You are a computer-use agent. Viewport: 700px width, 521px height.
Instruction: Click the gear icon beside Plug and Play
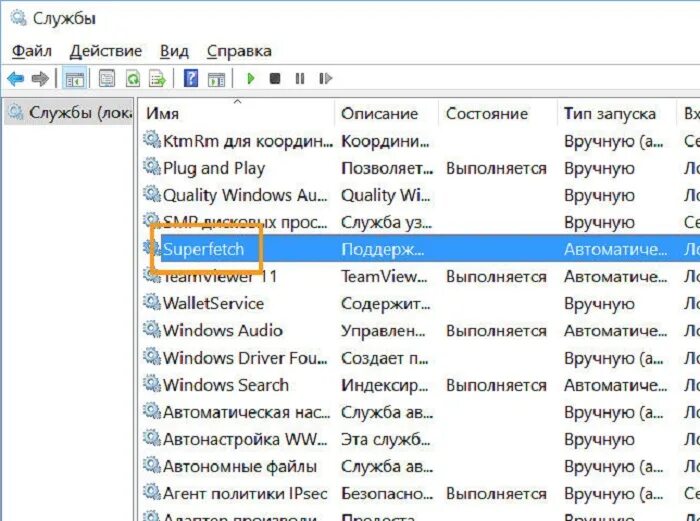pos(152,167)
